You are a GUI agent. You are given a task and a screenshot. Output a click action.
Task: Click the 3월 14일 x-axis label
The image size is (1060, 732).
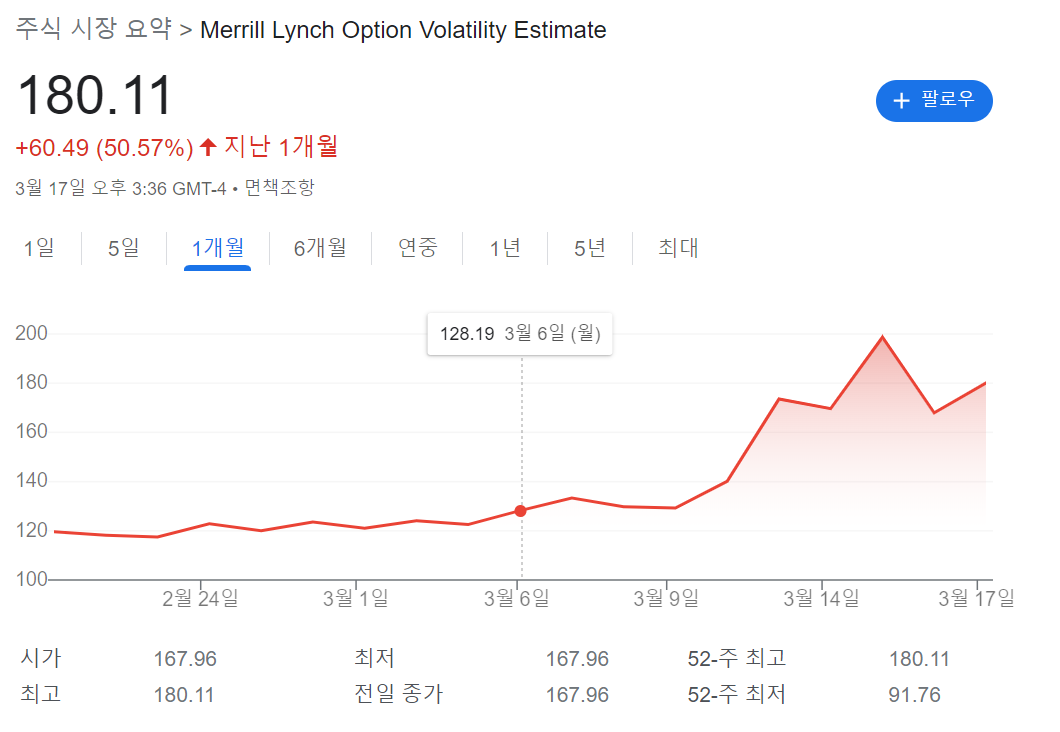(x=821, y=598)
